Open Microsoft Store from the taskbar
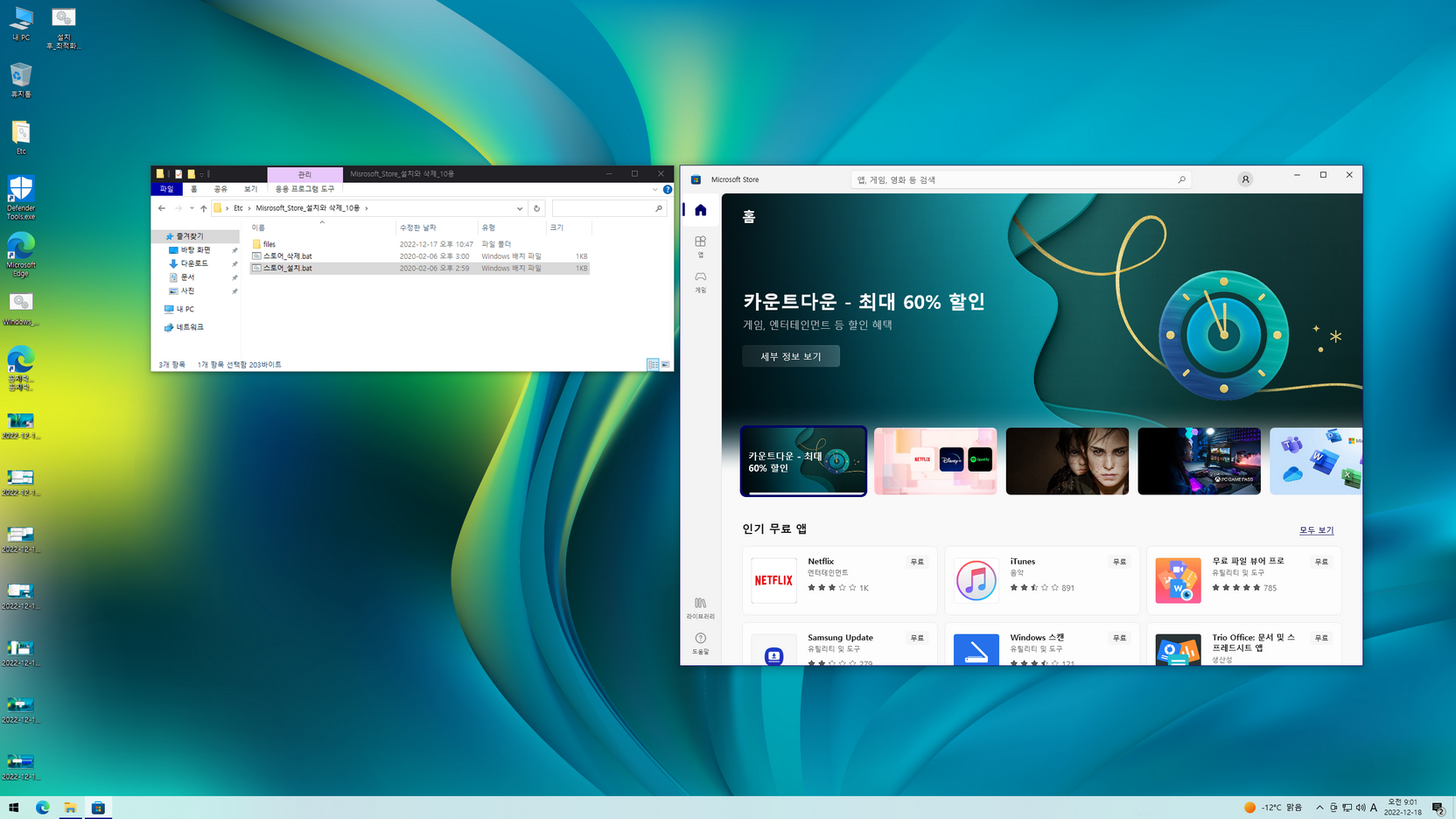The width and height of the screenshot is (1456, 819). click(x=98, y=808)
